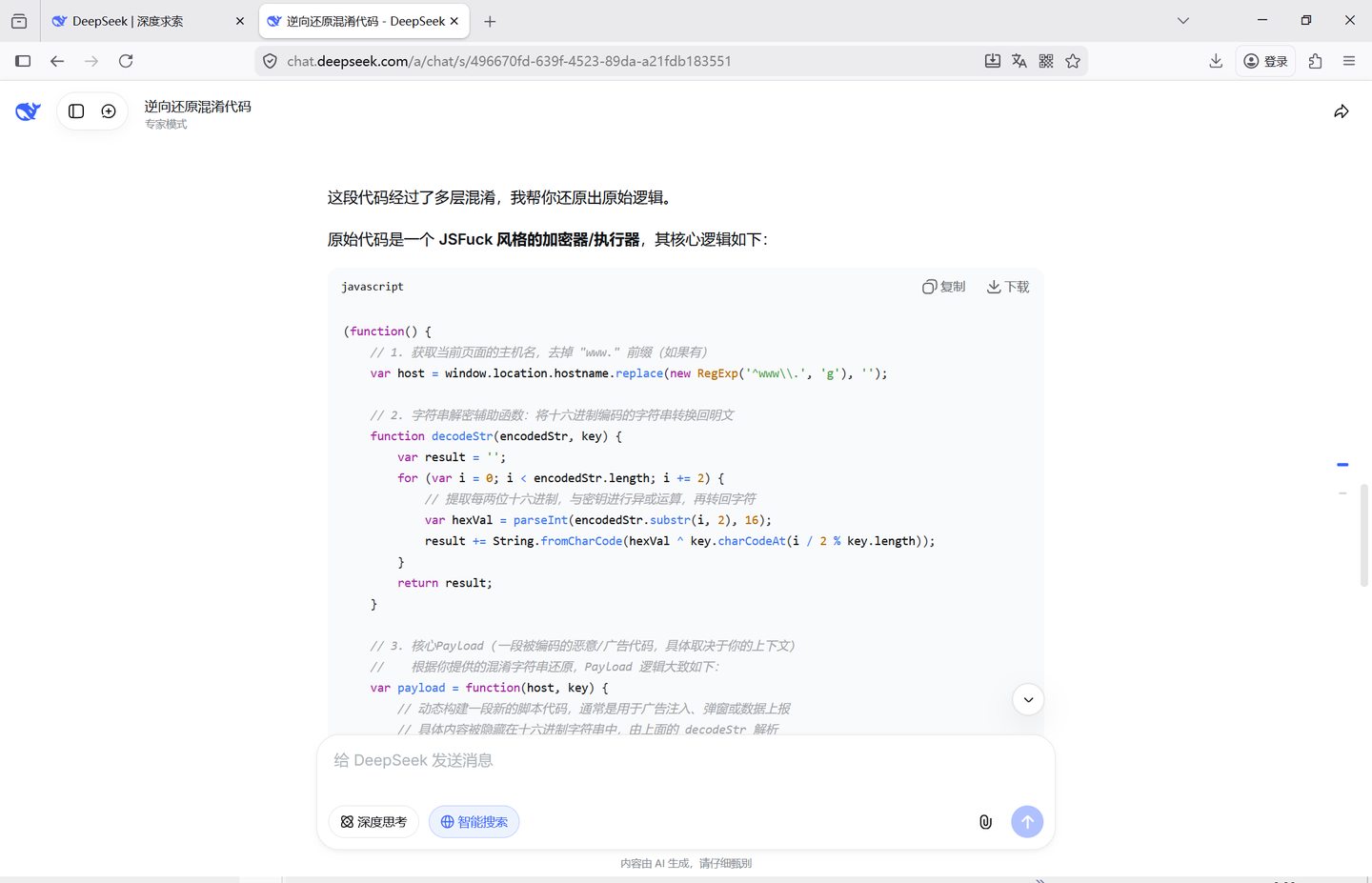Click the bold JSFuck 风格的加密器/执行器 text
This screenshot has height=883, width=1372.
[x=539, y=240]
